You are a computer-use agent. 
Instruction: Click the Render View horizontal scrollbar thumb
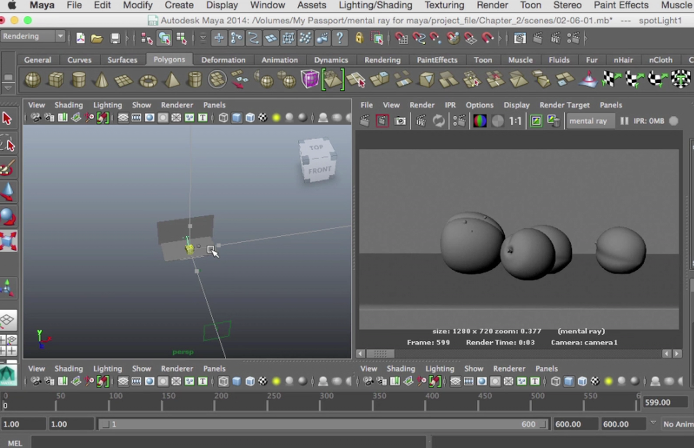tap(380, 353)
